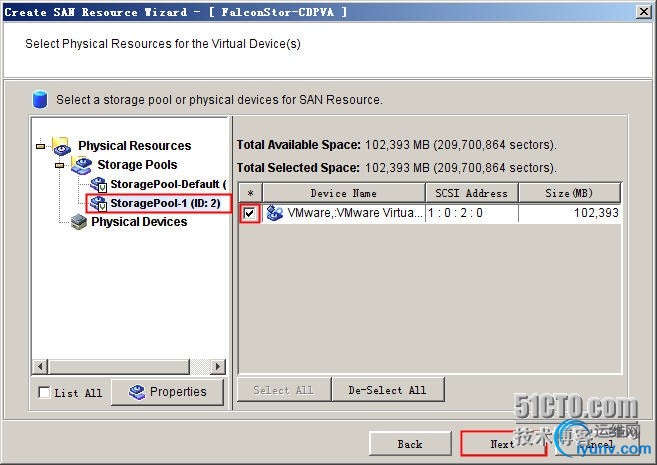Screen dimensions: 657x465
Task: Collapse the Storage Pools tree node
Action: point(60,165)
